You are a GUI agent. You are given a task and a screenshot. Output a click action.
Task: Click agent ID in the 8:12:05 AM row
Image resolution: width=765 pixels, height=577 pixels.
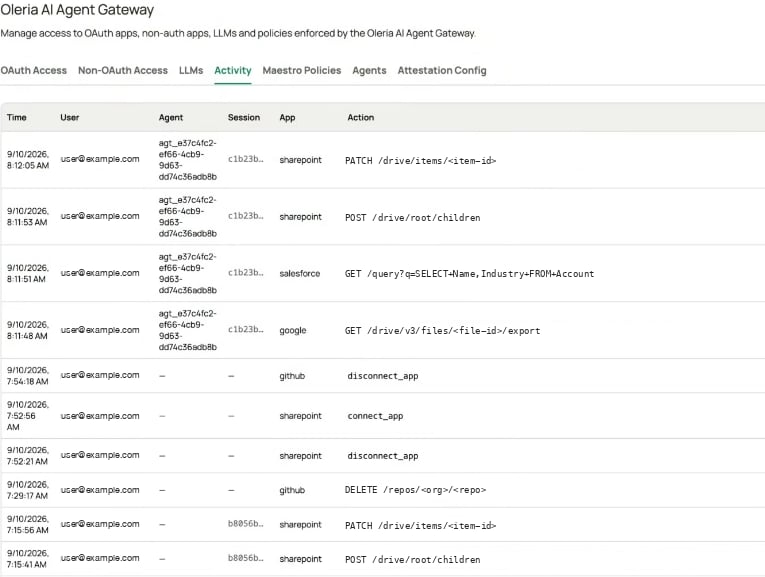pos(187,159)
